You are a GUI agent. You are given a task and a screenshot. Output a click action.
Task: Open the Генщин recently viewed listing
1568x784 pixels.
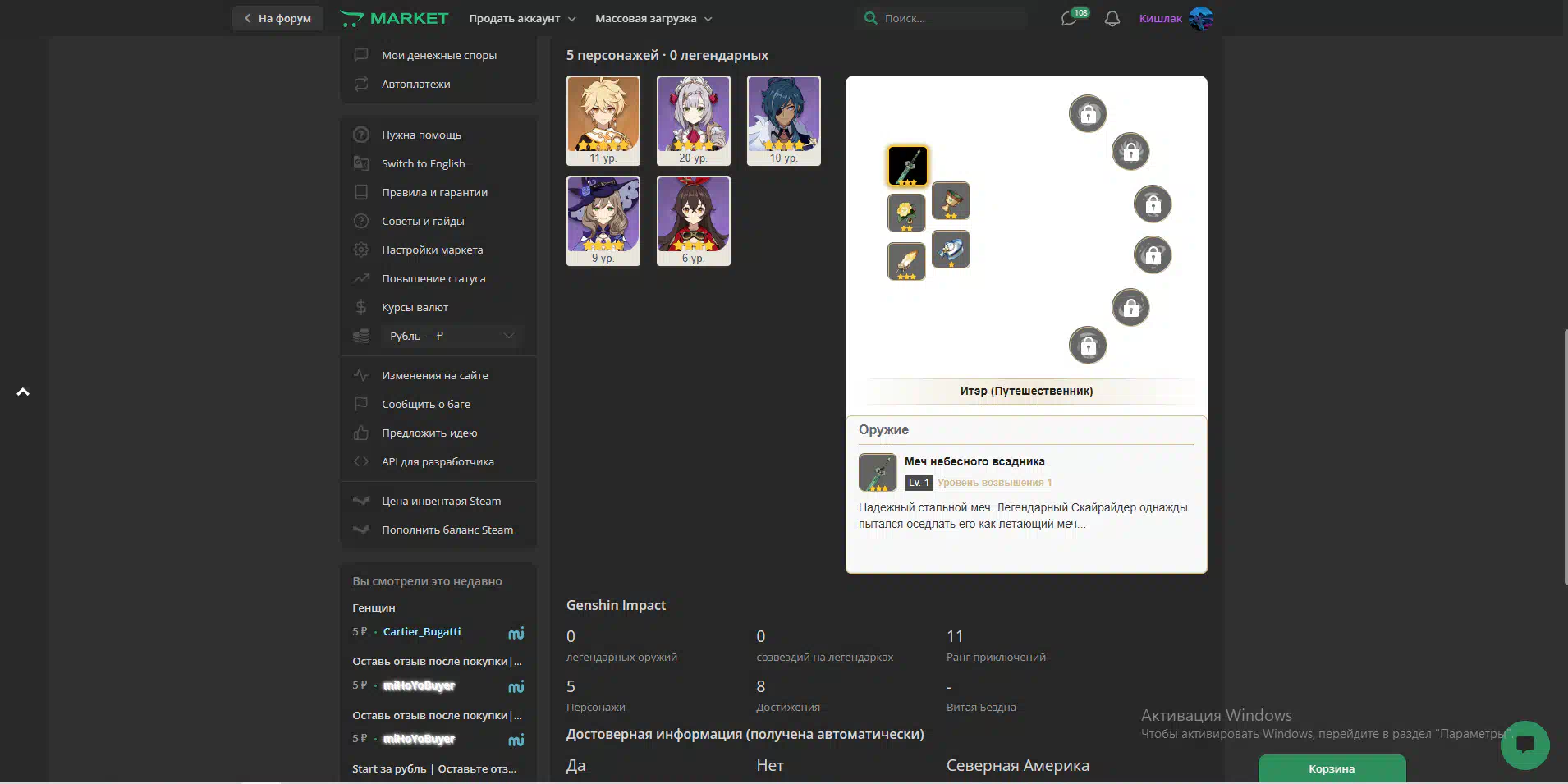374,607
